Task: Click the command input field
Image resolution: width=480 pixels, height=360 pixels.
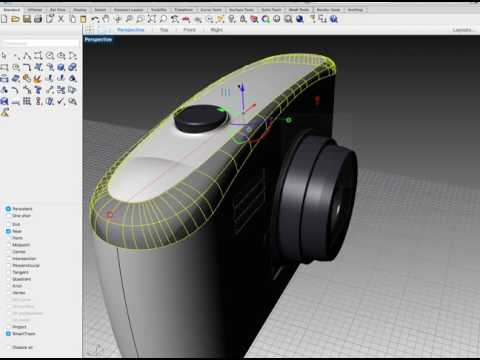Action: (x=40, y=43)
